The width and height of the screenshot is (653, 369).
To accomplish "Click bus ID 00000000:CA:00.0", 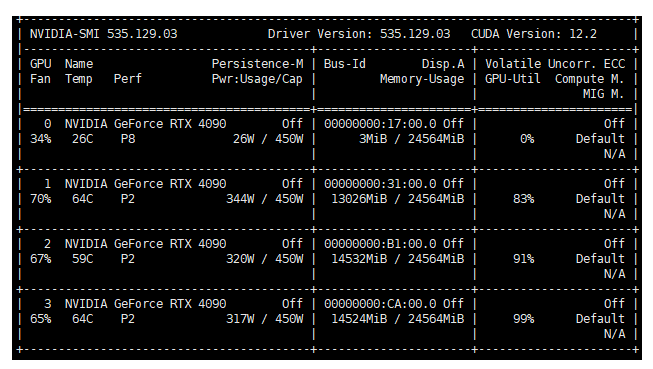I will point(380,304).
